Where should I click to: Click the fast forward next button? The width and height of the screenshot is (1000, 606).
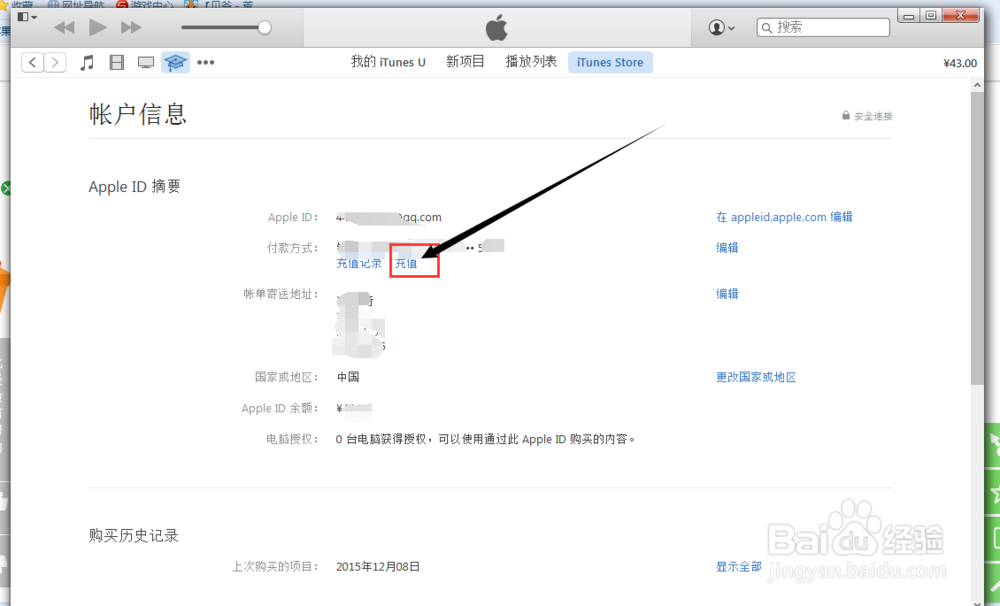[131, 27]
